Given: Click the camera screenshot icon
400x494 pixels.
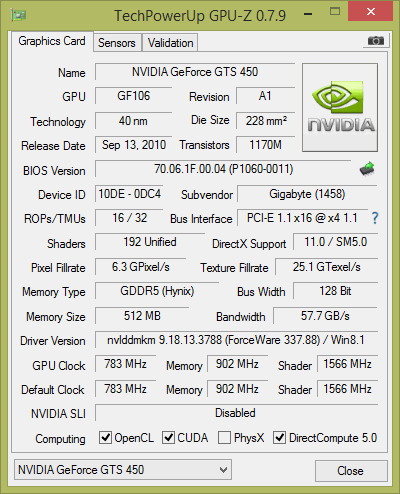Looking at the screenshot, I should pyautogui.click(x=376, y=41).
